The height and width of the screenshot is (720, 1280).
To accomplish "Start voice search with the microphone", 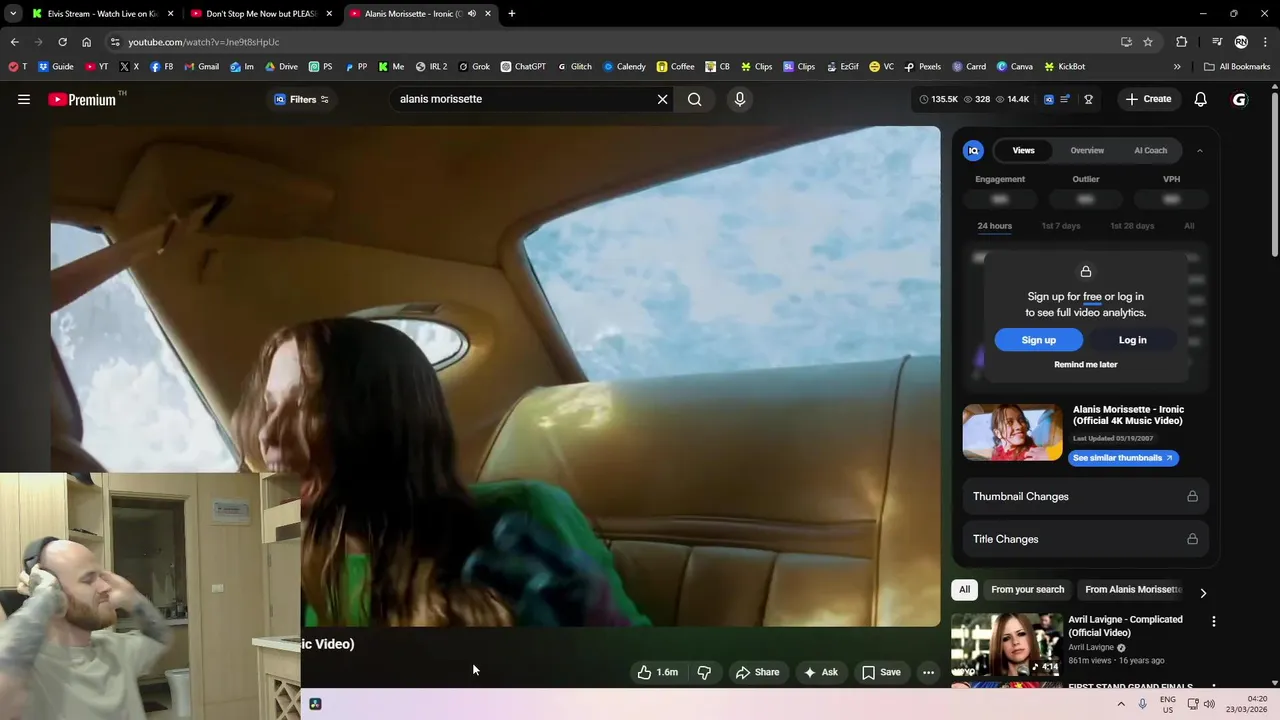I will (x=740, y=99).
